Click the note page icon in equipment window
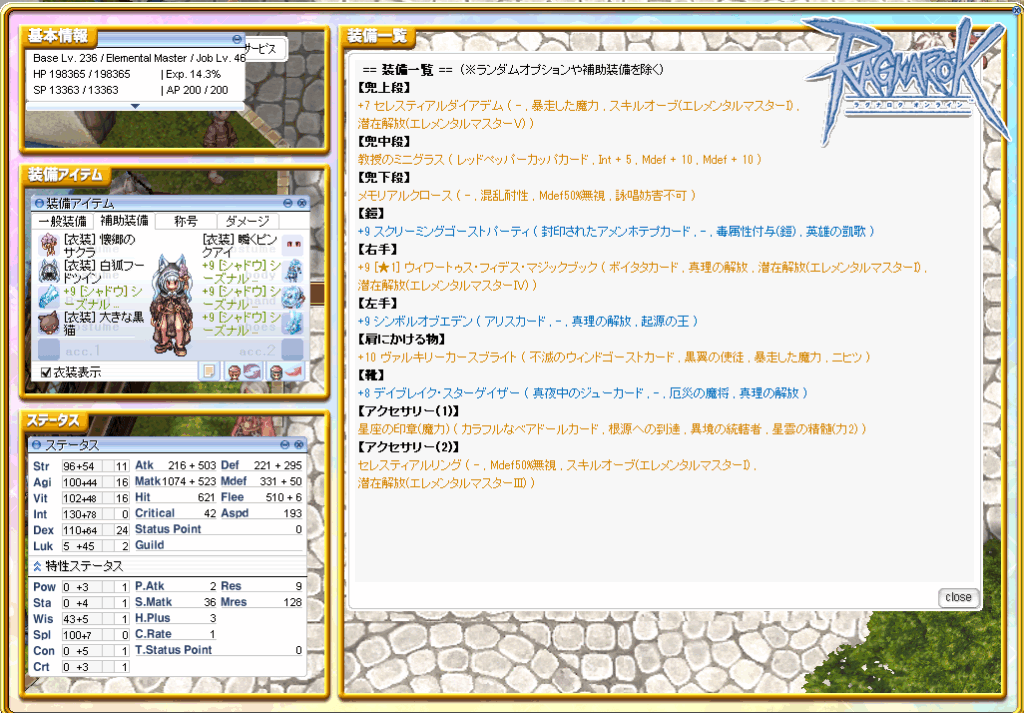 click(x=208, y=372)
